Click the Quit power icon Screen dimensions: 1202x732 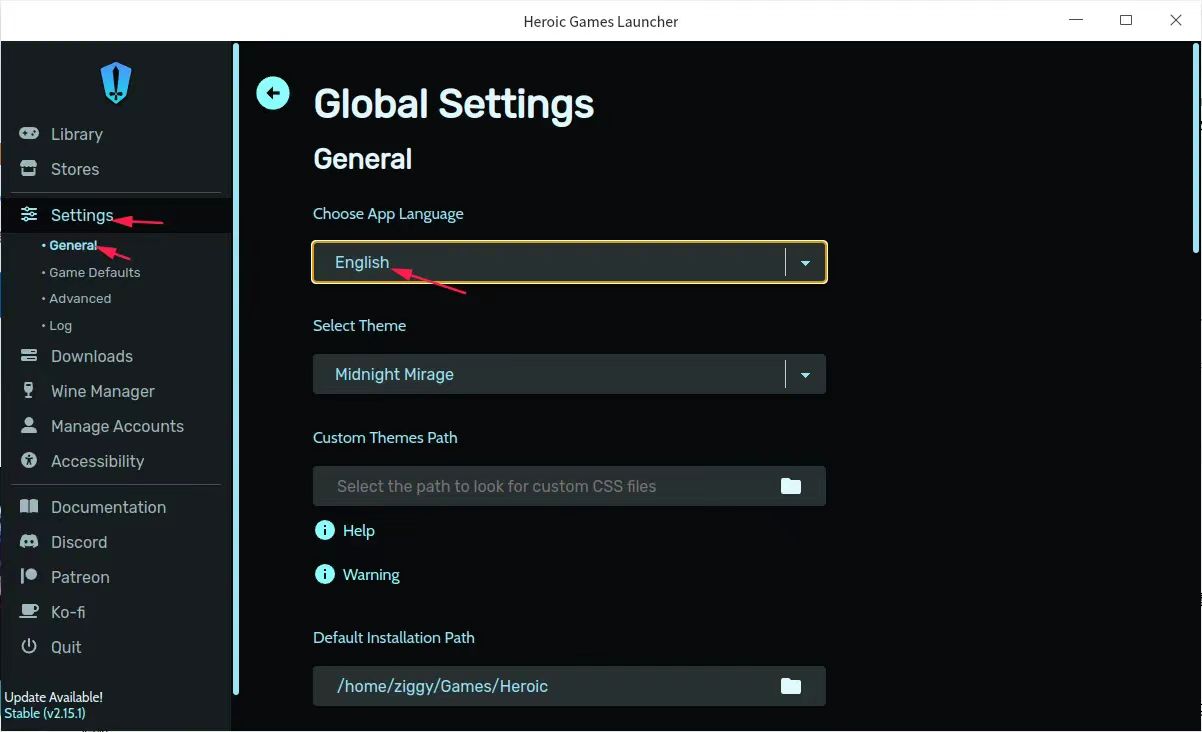(x=29, y=646)
